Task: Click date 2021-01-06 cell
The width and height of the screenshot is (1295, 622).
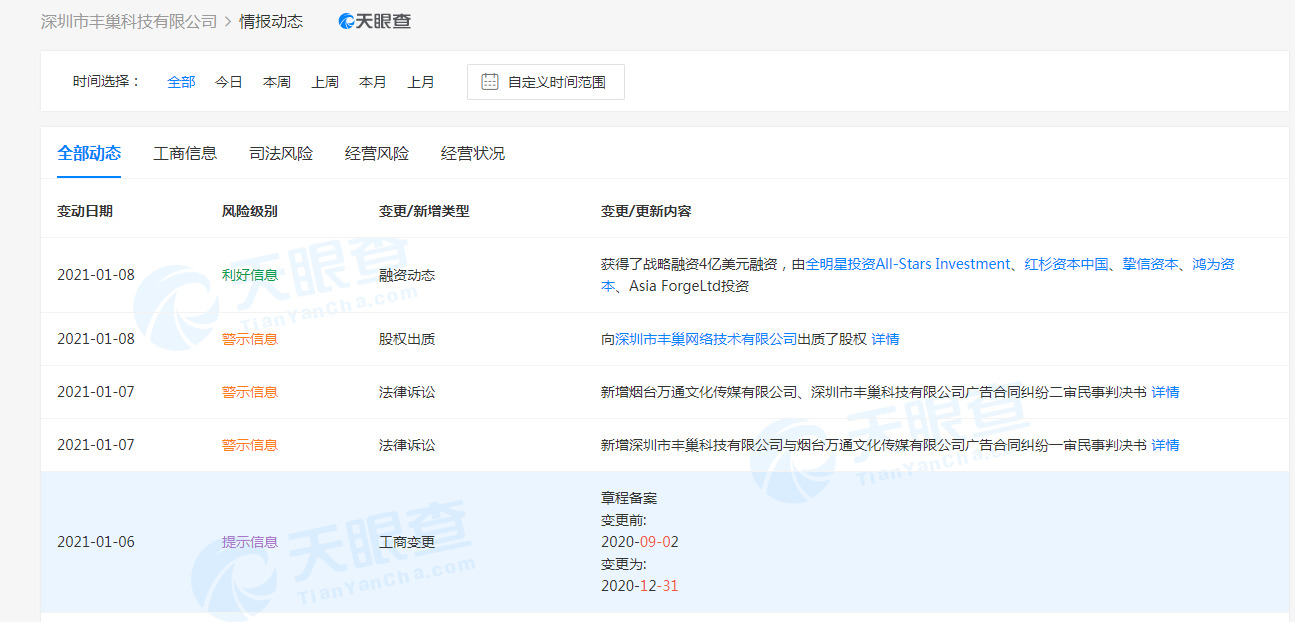Action: click(x=96, y=542)
